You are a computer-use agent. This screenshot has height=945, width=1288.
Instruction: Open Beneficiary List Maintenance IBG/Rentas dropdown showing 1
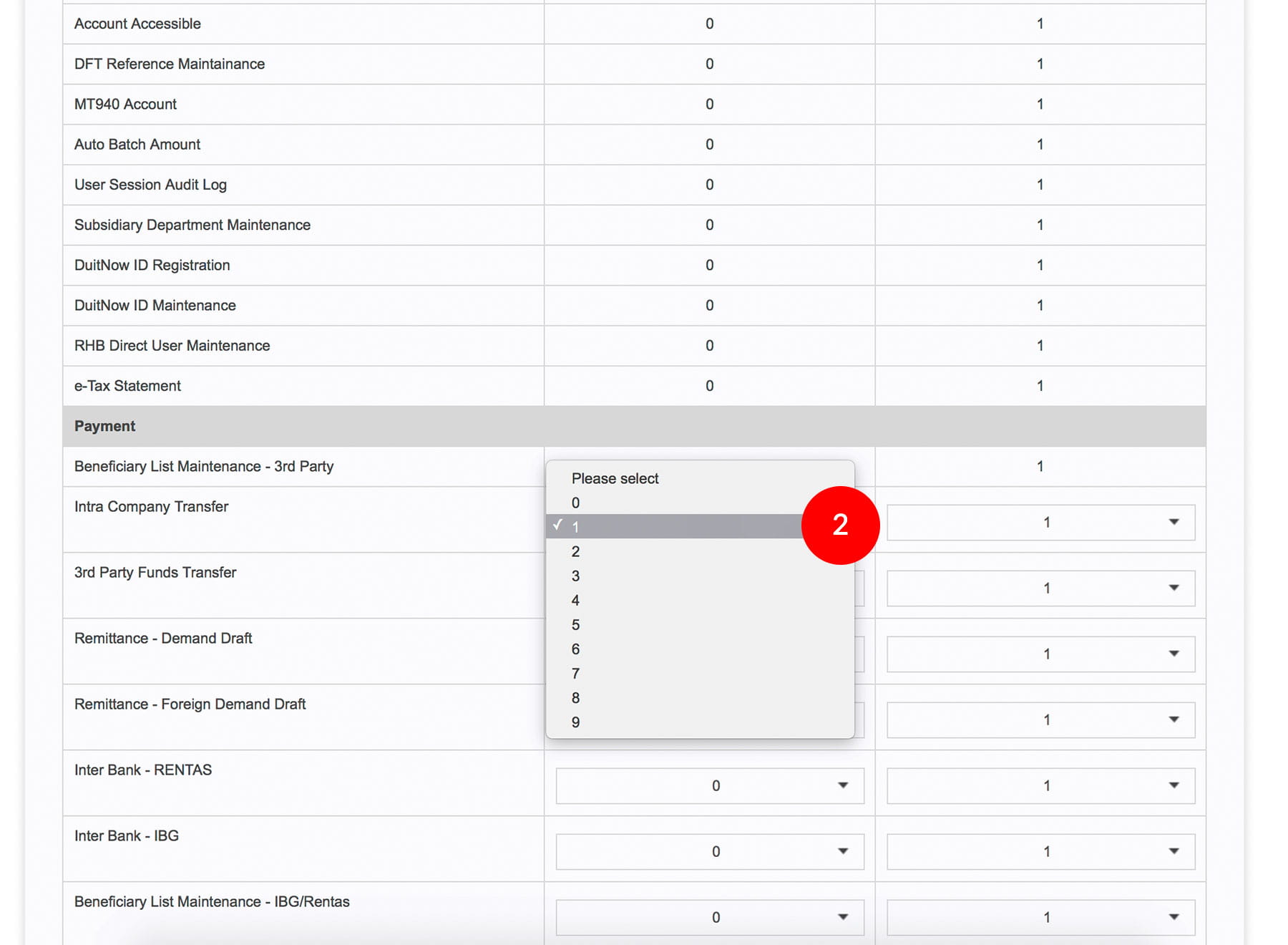[x=1040, y=918]
